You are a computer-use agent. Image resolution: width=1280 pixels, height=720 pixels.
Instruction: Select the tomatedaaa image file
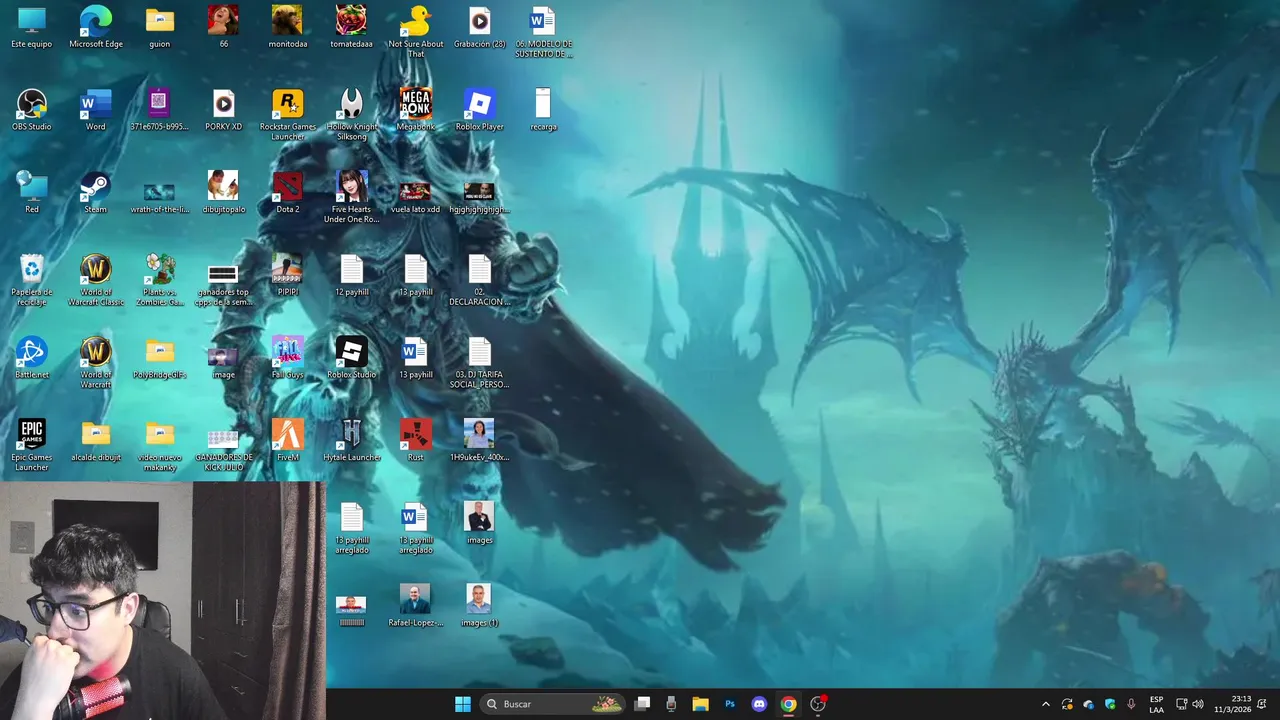point(352,27)
